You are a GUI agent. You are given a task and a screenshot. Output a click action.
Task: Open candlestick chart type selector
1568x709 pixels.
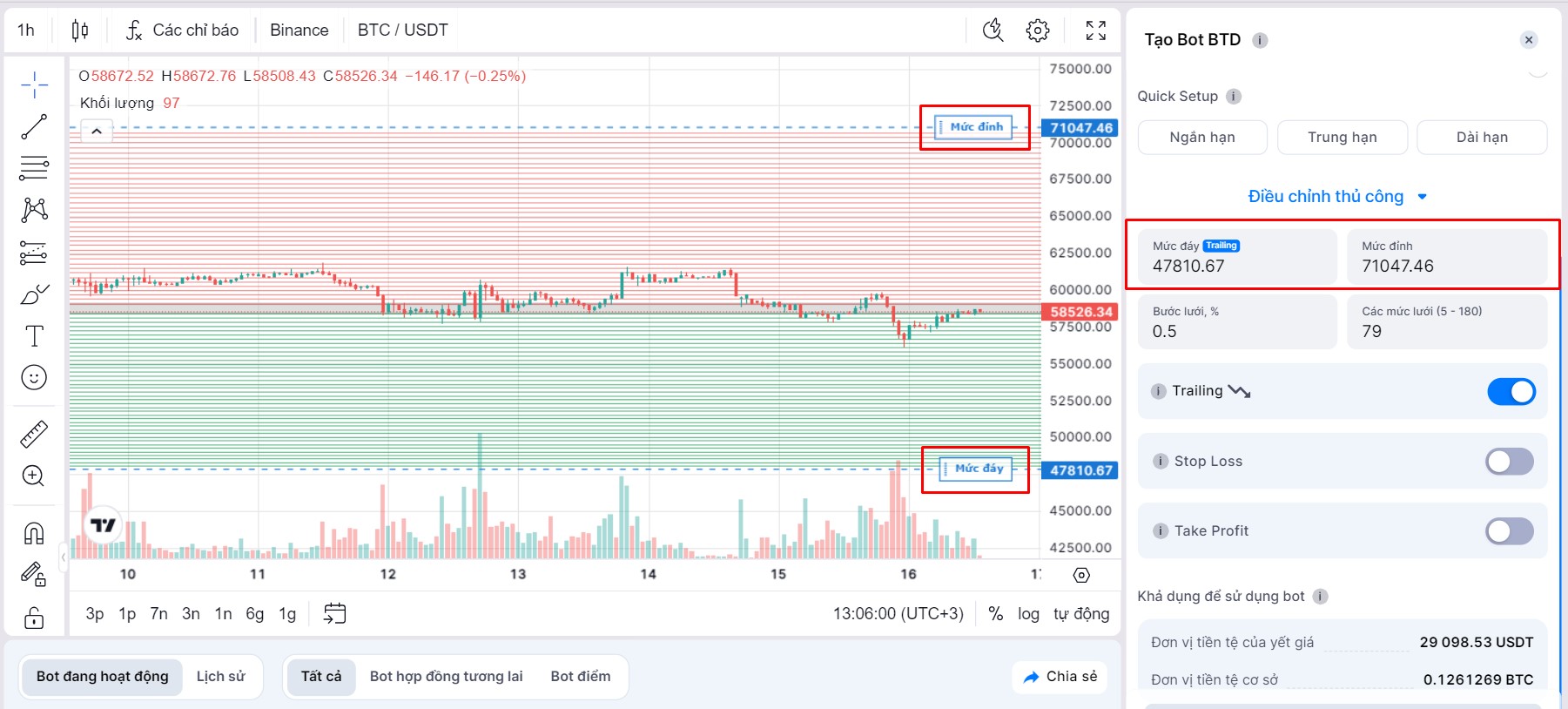(x=80, y=30)
